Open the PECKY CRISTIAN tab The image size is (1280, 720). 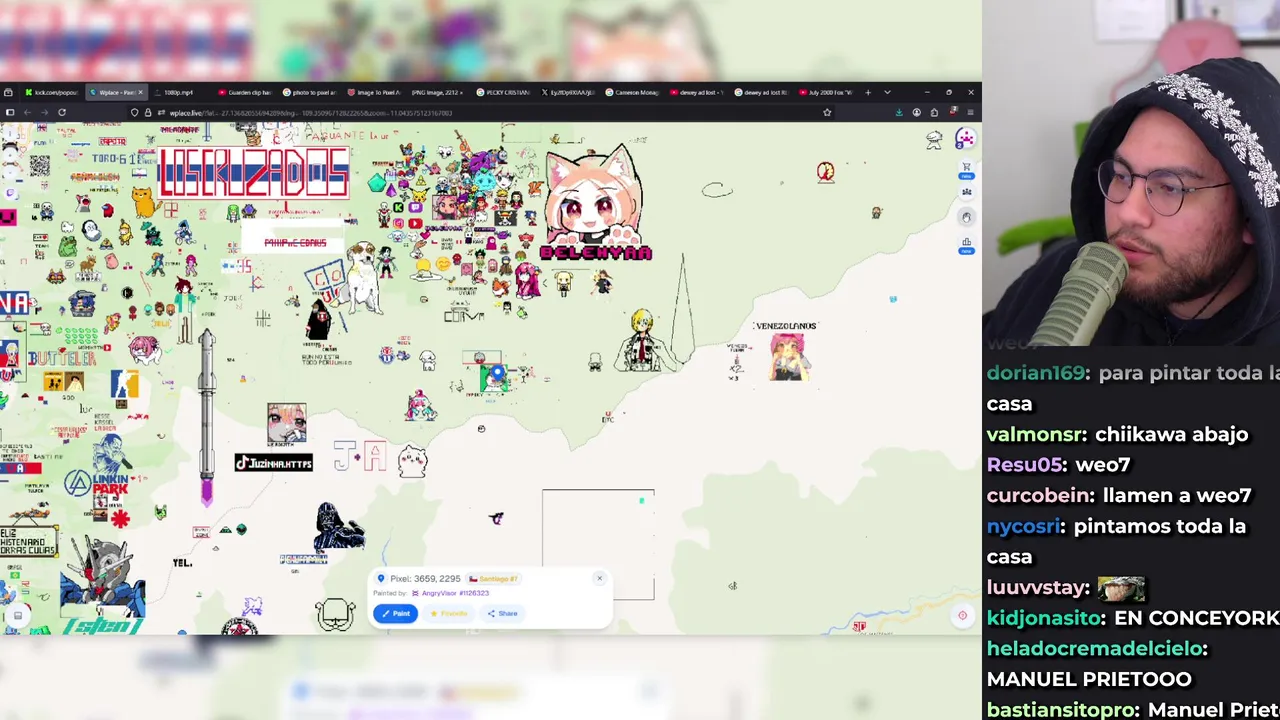[x=504, y=92]
